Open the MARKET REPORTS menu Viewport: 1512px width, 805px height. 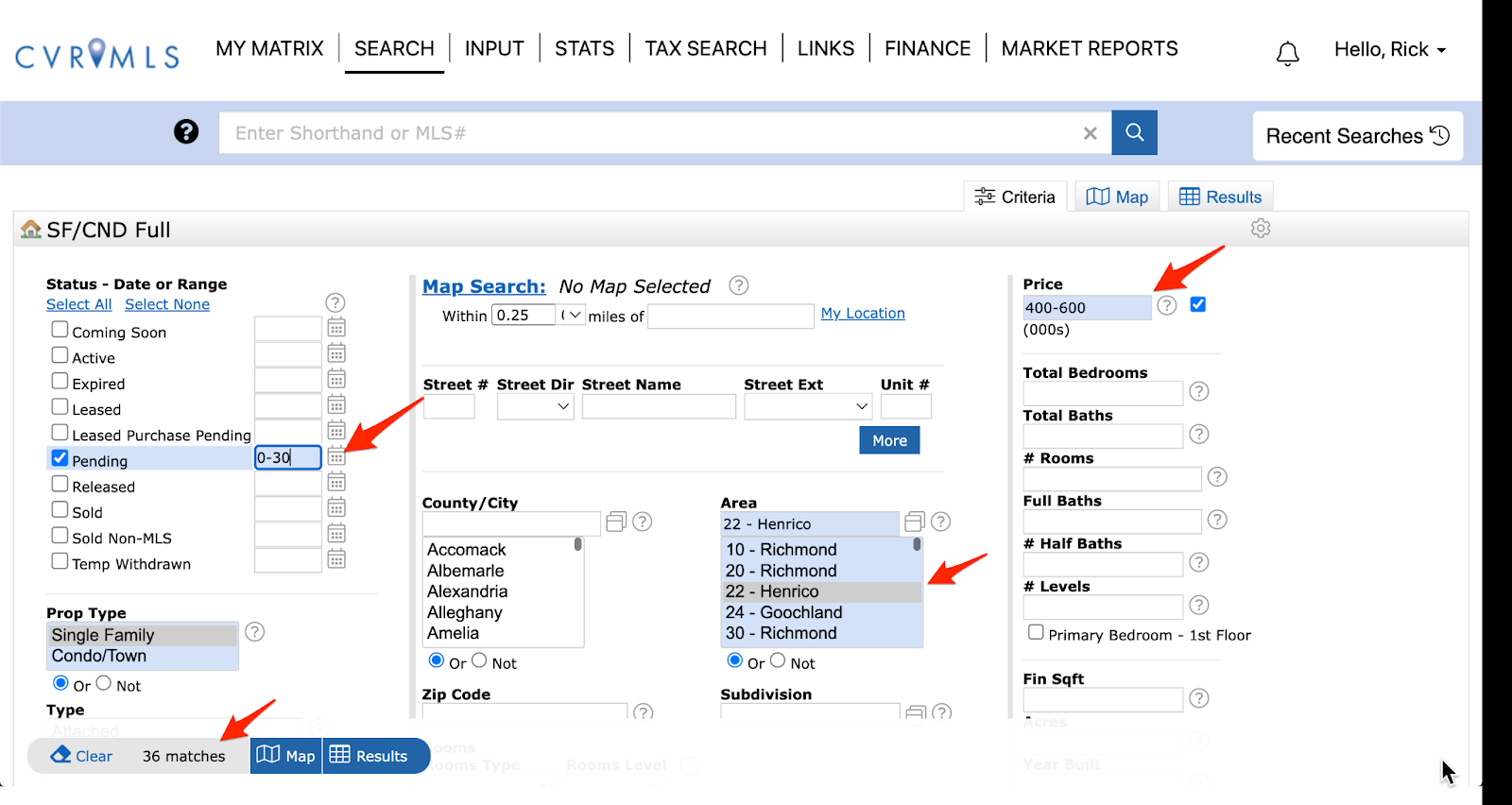[1090, 48]
